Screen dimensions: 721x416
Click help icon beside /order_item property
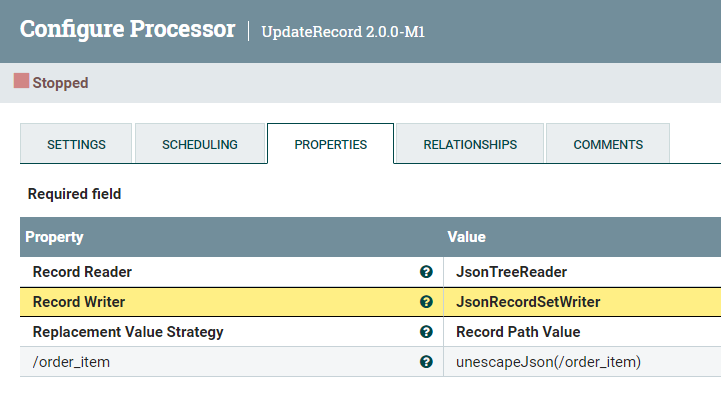[426, 362]
